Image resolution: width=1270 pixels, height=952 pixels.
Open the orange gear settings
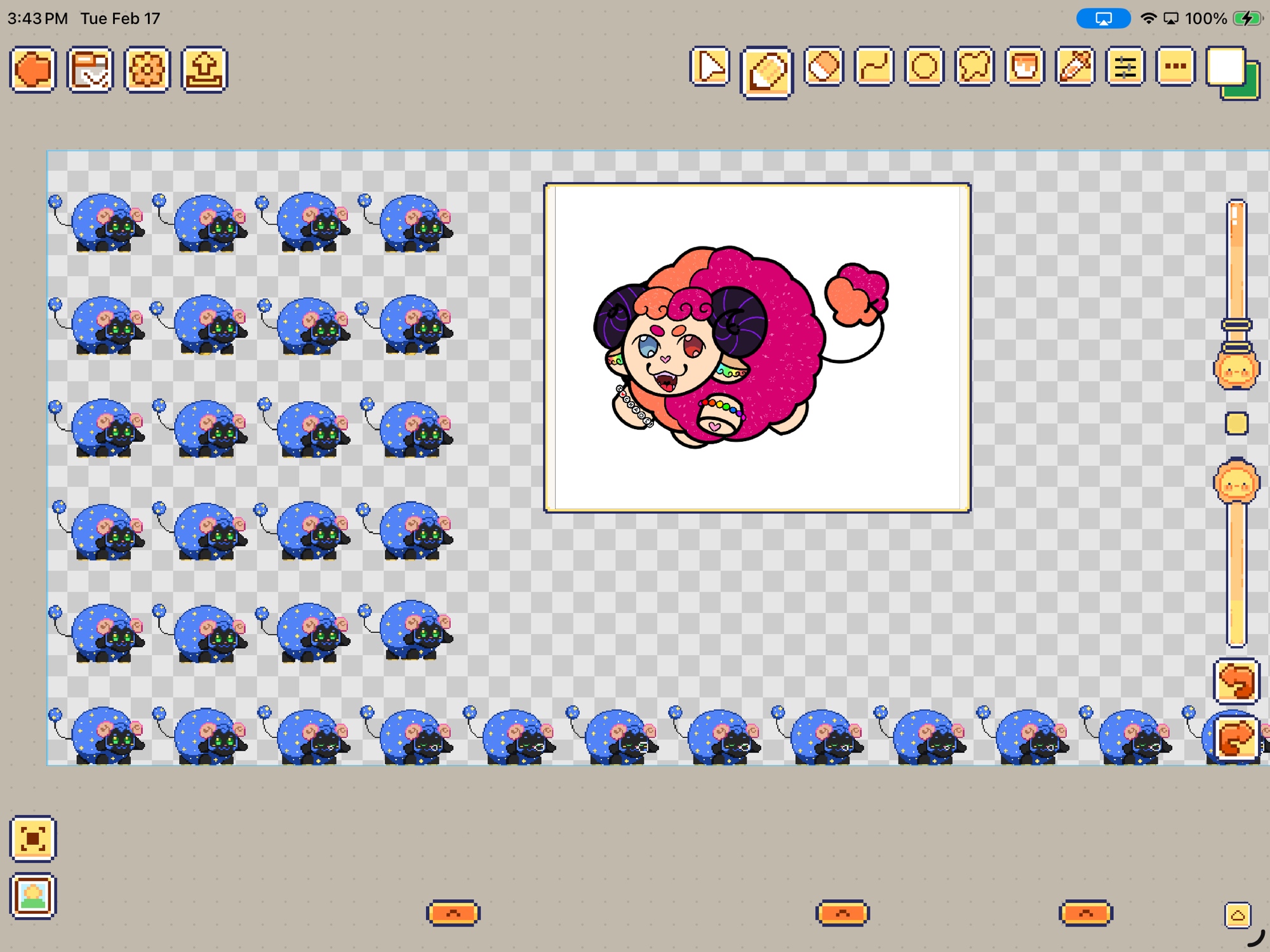(147, 69)
